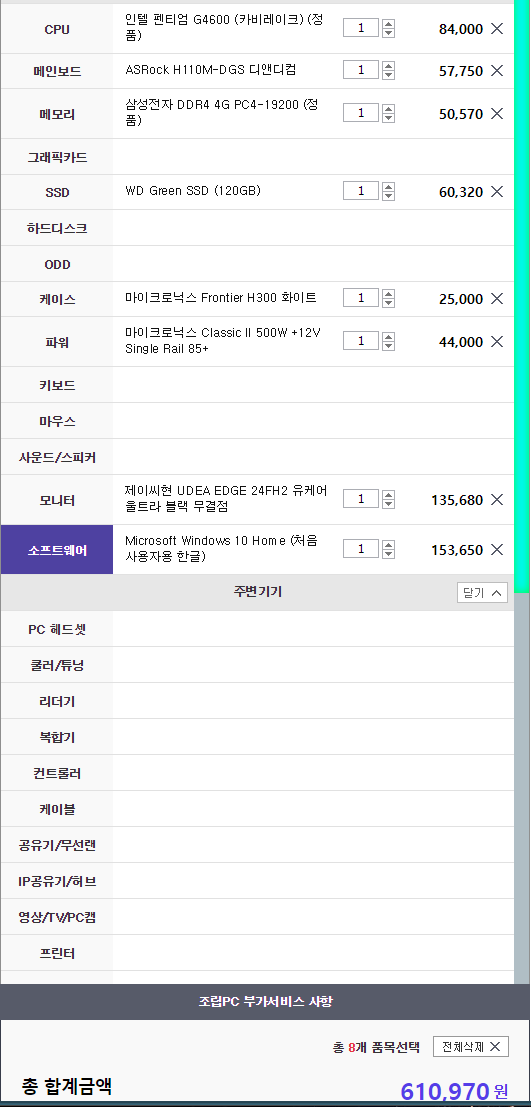Remove the CPU item with X icon

click(x=497, y=29)
